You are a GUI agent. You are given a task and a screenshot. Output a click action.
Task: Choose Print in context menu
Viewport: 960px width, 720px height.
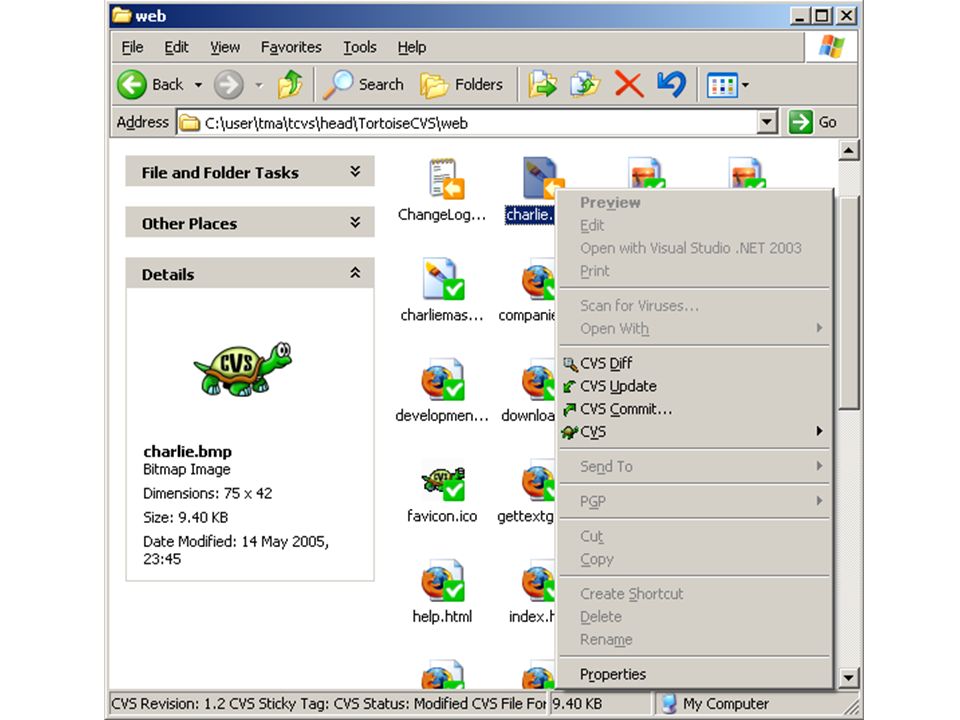[695, 271]
